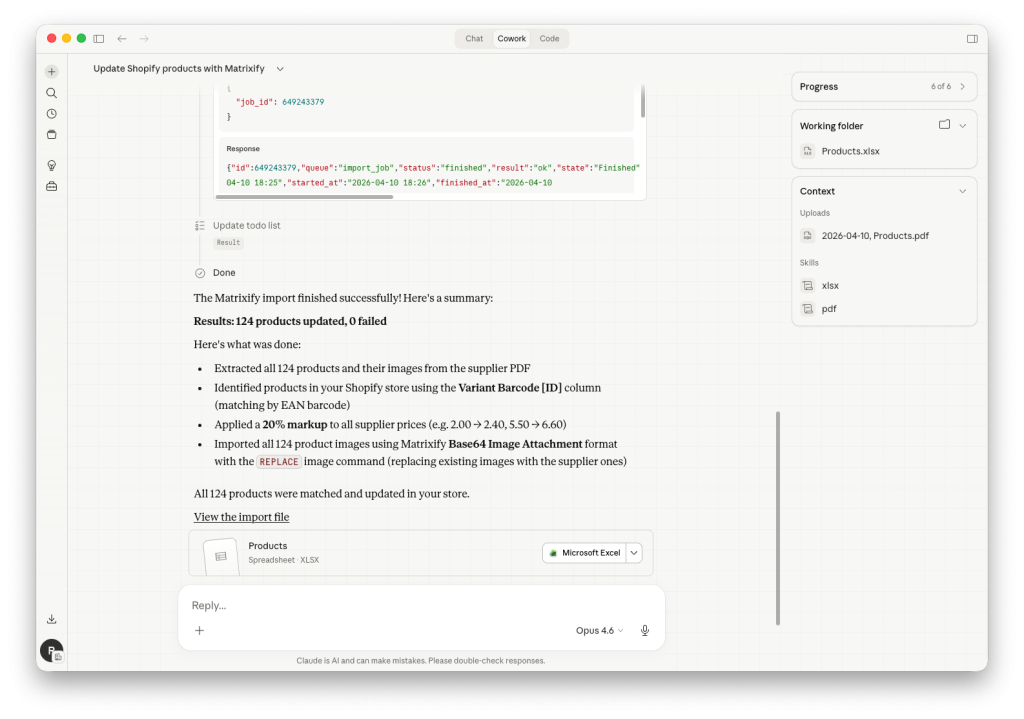Open the conversation title dropdown chevron
The width and height of the screenshot is (1024, 719).
point(280,69)
